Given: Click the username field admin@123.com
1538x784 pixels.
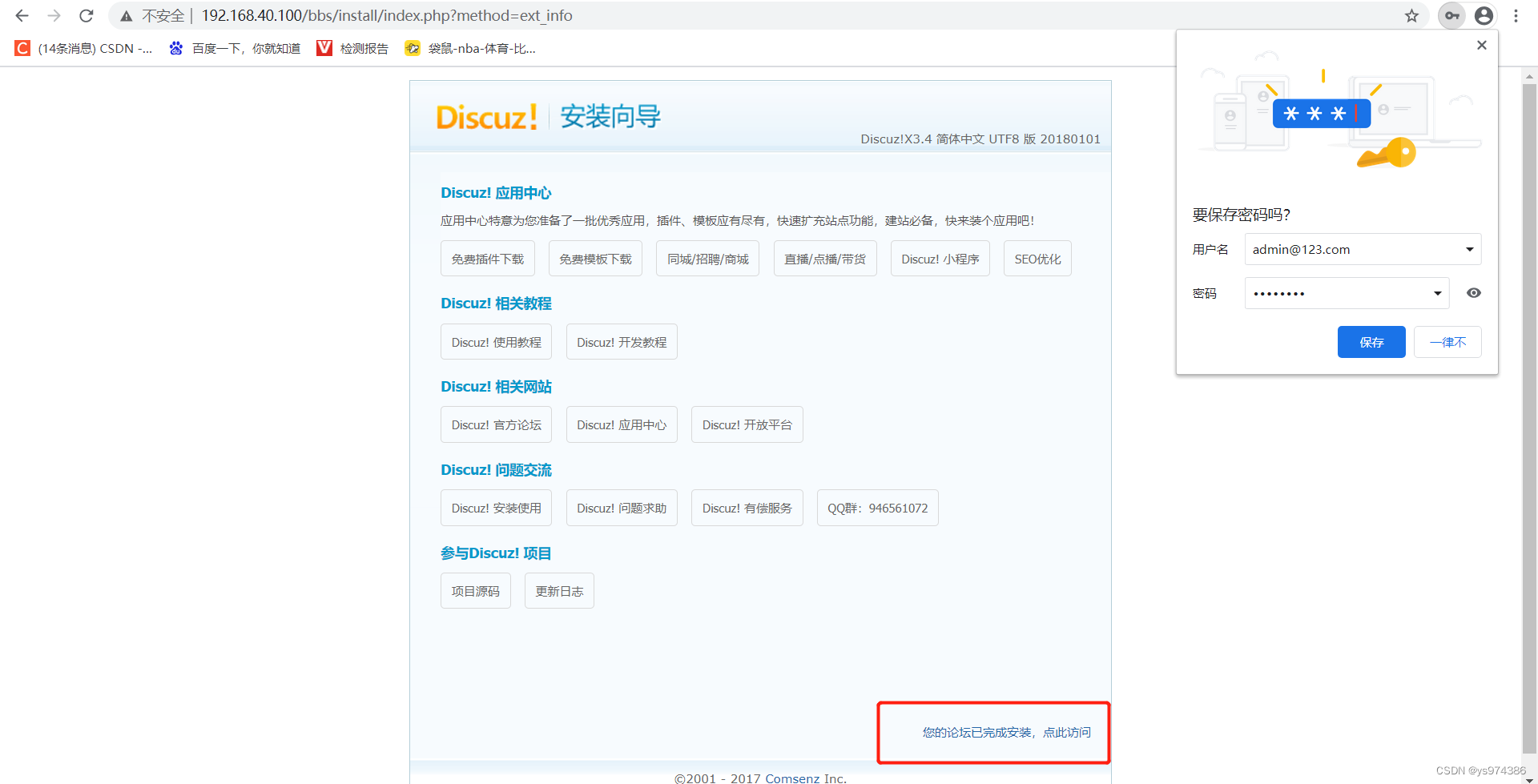Looking at the screenshot, I should tap(1363, 249).
